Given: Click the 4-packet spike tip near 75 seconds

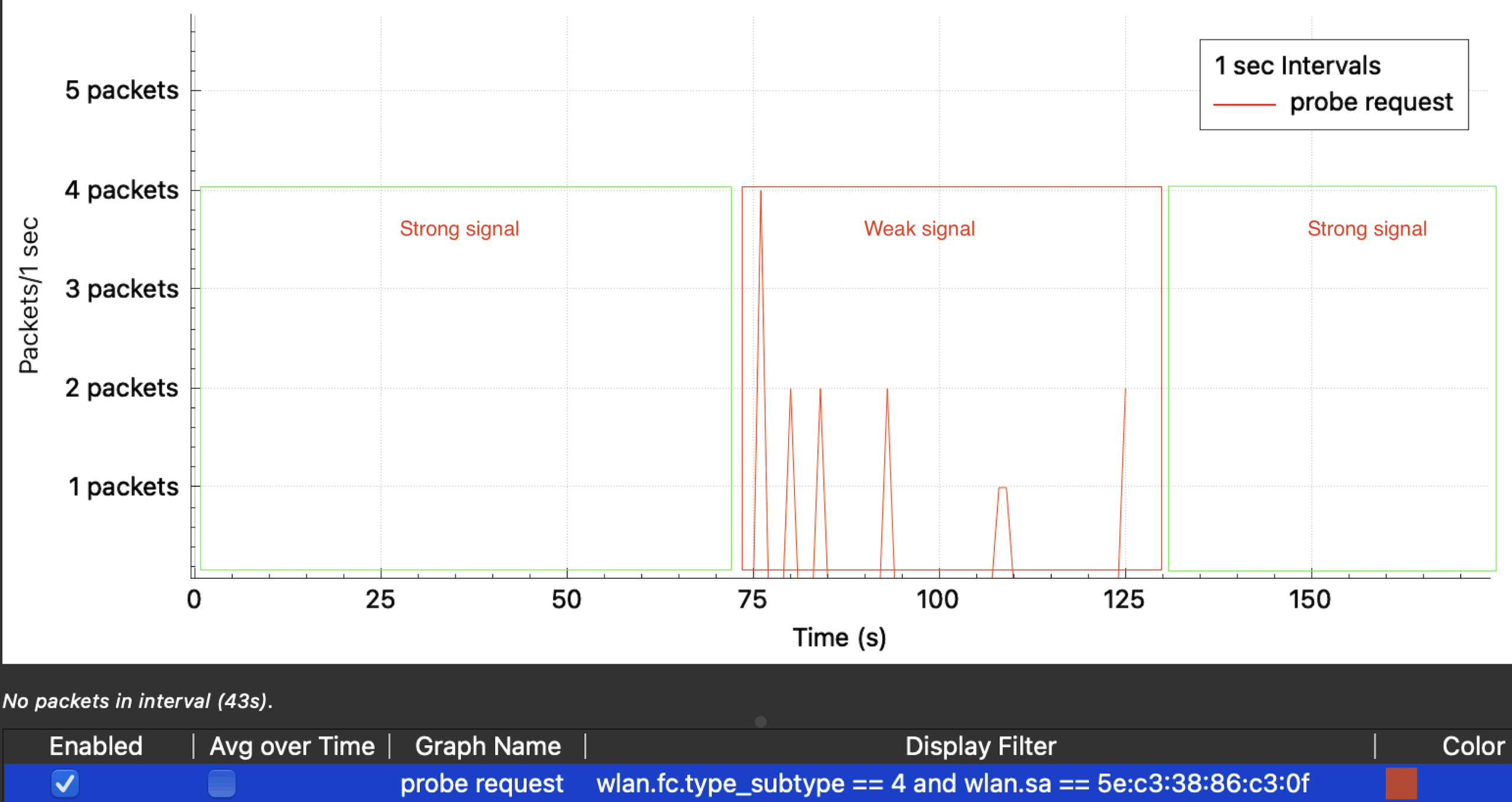Looking at the screenshot, I should (761, 193).
